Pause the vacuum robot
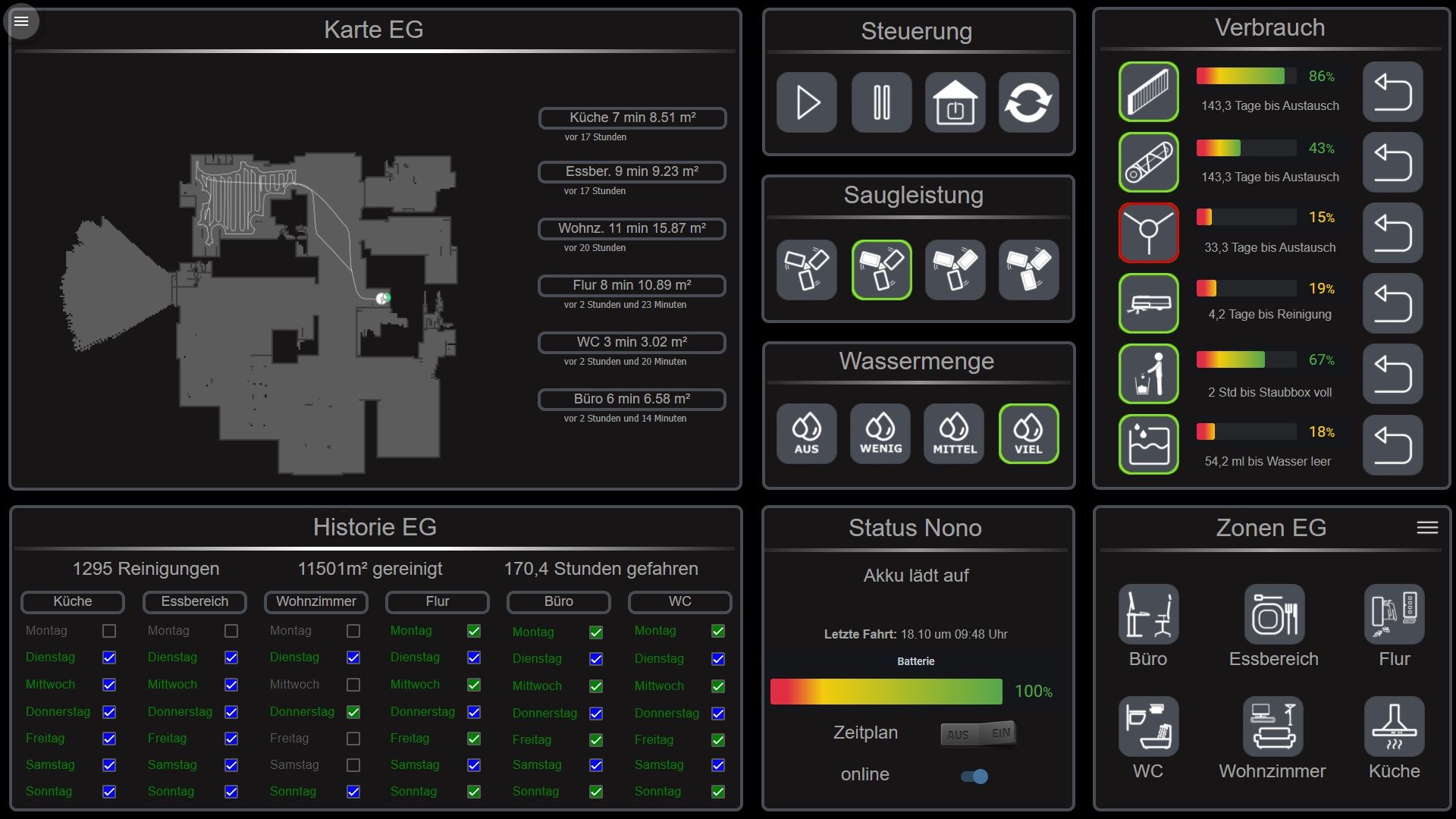Viewport: 1456px width, 819px height. click(x=881, y=102)
